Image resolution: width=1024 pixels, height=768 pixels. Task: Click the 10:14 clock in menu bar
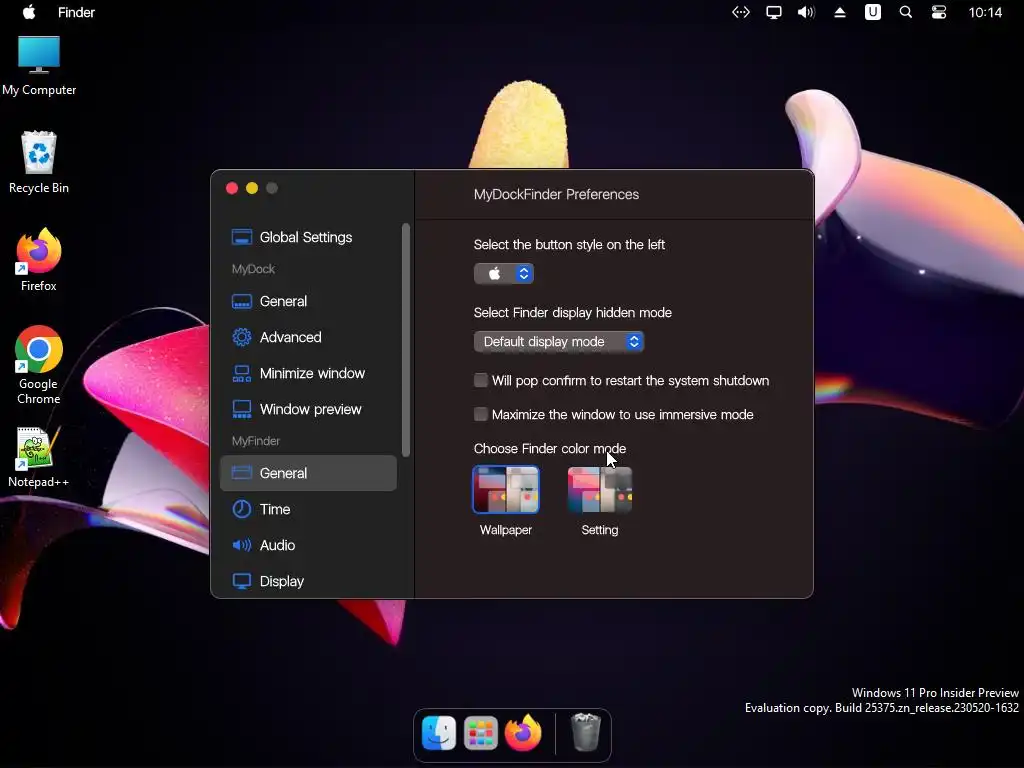point(985,12)
